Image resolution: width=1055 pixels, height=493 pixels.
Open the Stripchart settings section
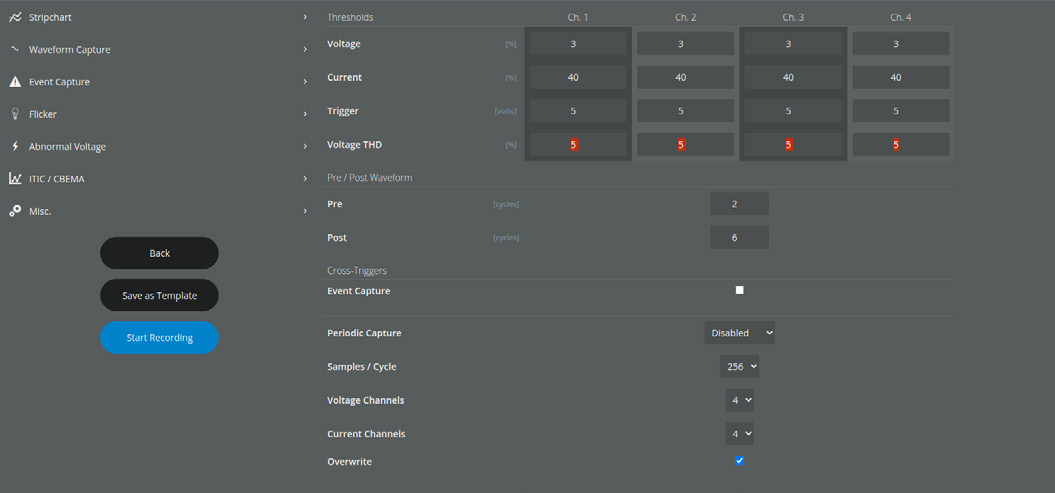(159, 17)
